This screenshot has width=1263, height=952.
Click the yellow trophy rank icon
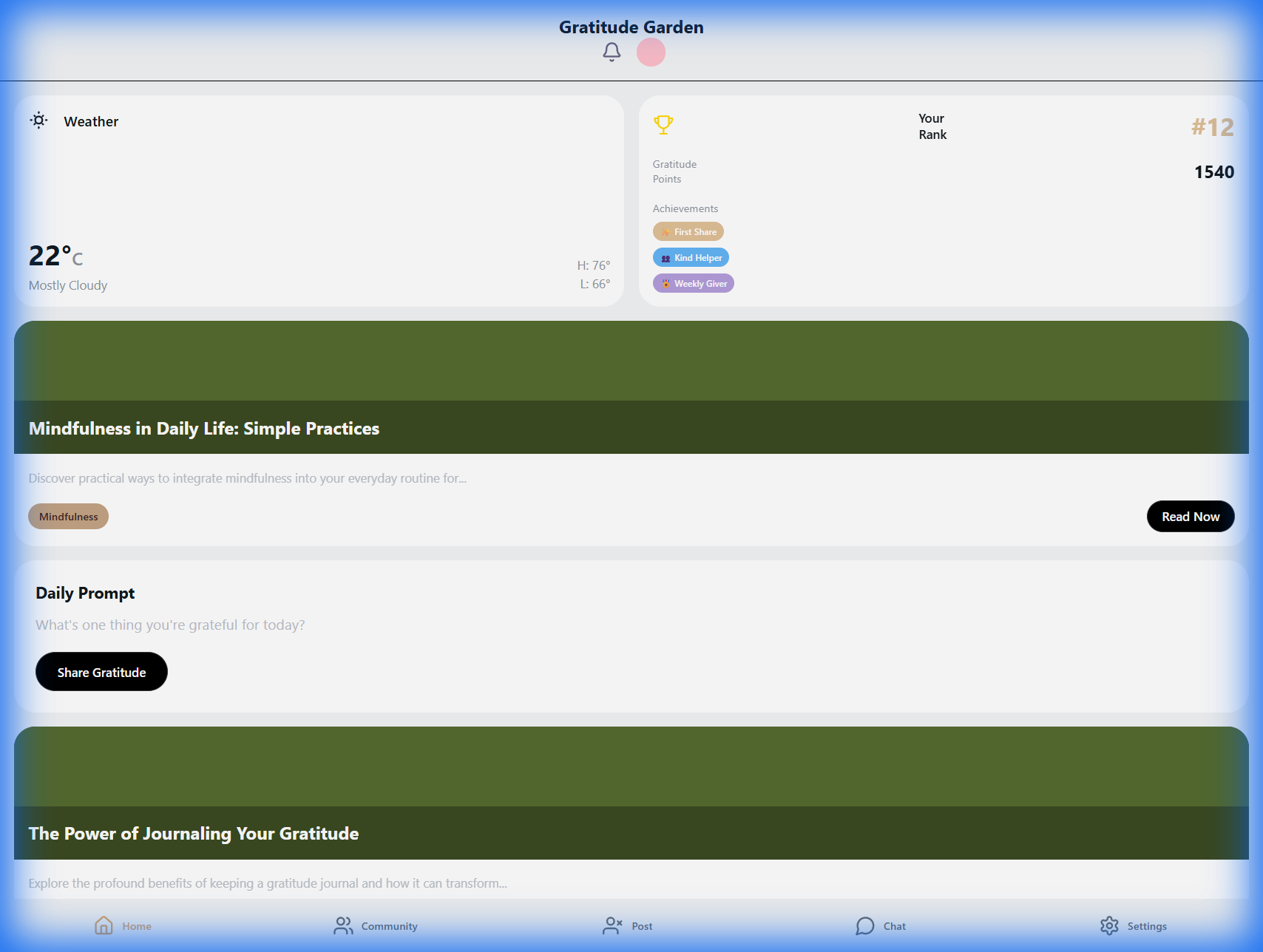pos(663,125)
